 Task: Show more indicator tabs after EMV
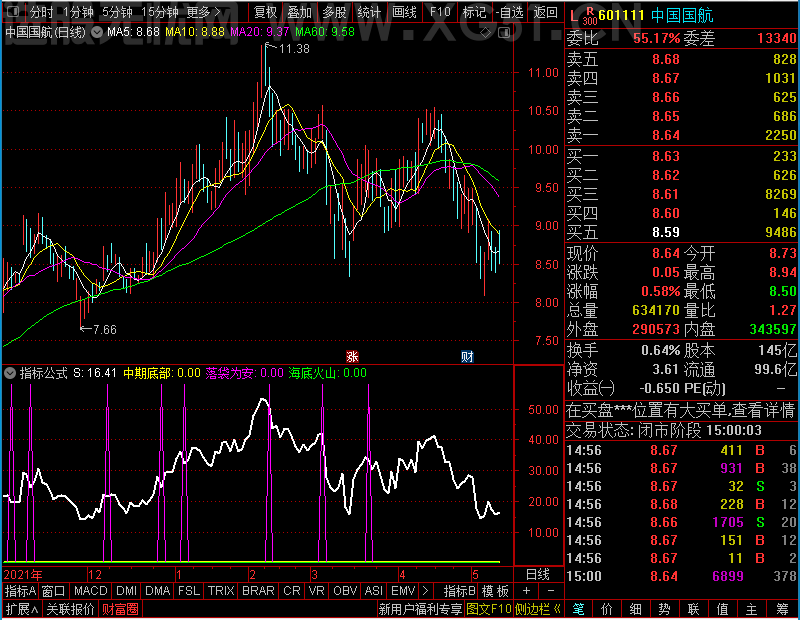click(x=426, y=590)
